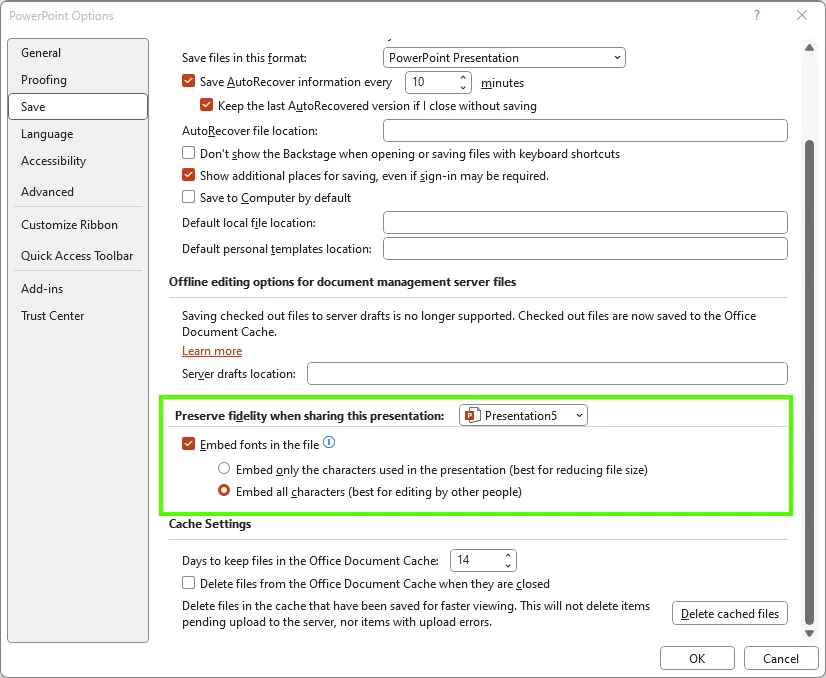
Task: Uncheck Save AutoRecover information checkbox
Action: point(189,82)
